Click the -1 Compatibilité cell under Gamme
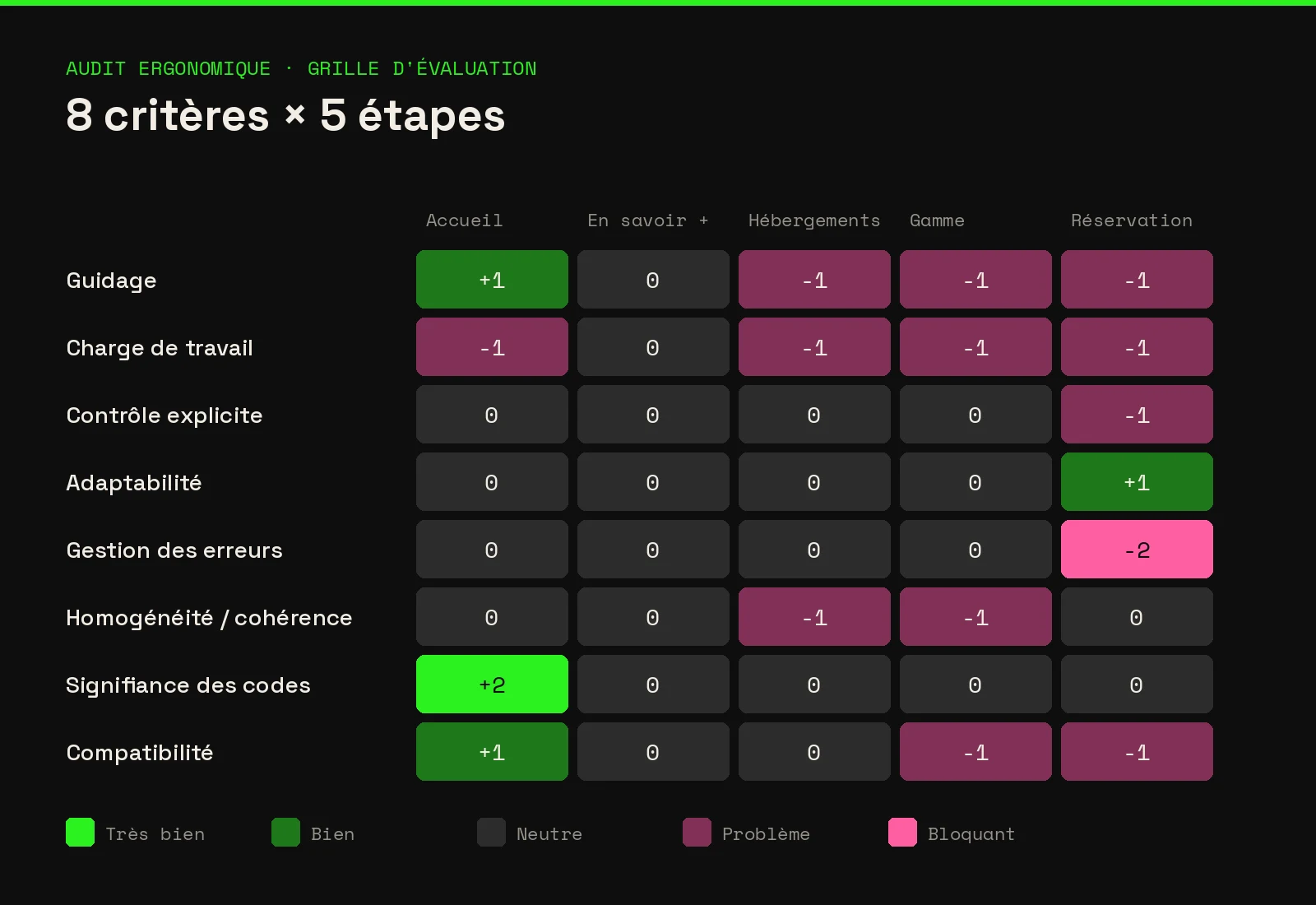The height and width of the screenshot is (905, 1316). click(975, 752)
